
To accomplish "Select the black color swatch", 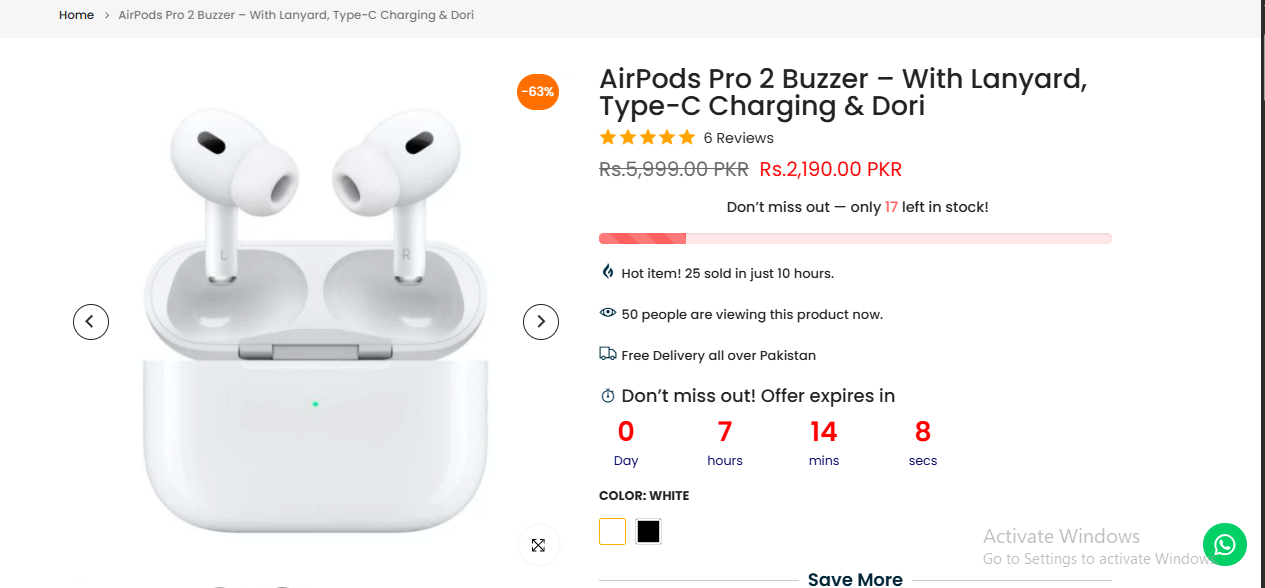I will pyautogui.click(x=648, y=531).
